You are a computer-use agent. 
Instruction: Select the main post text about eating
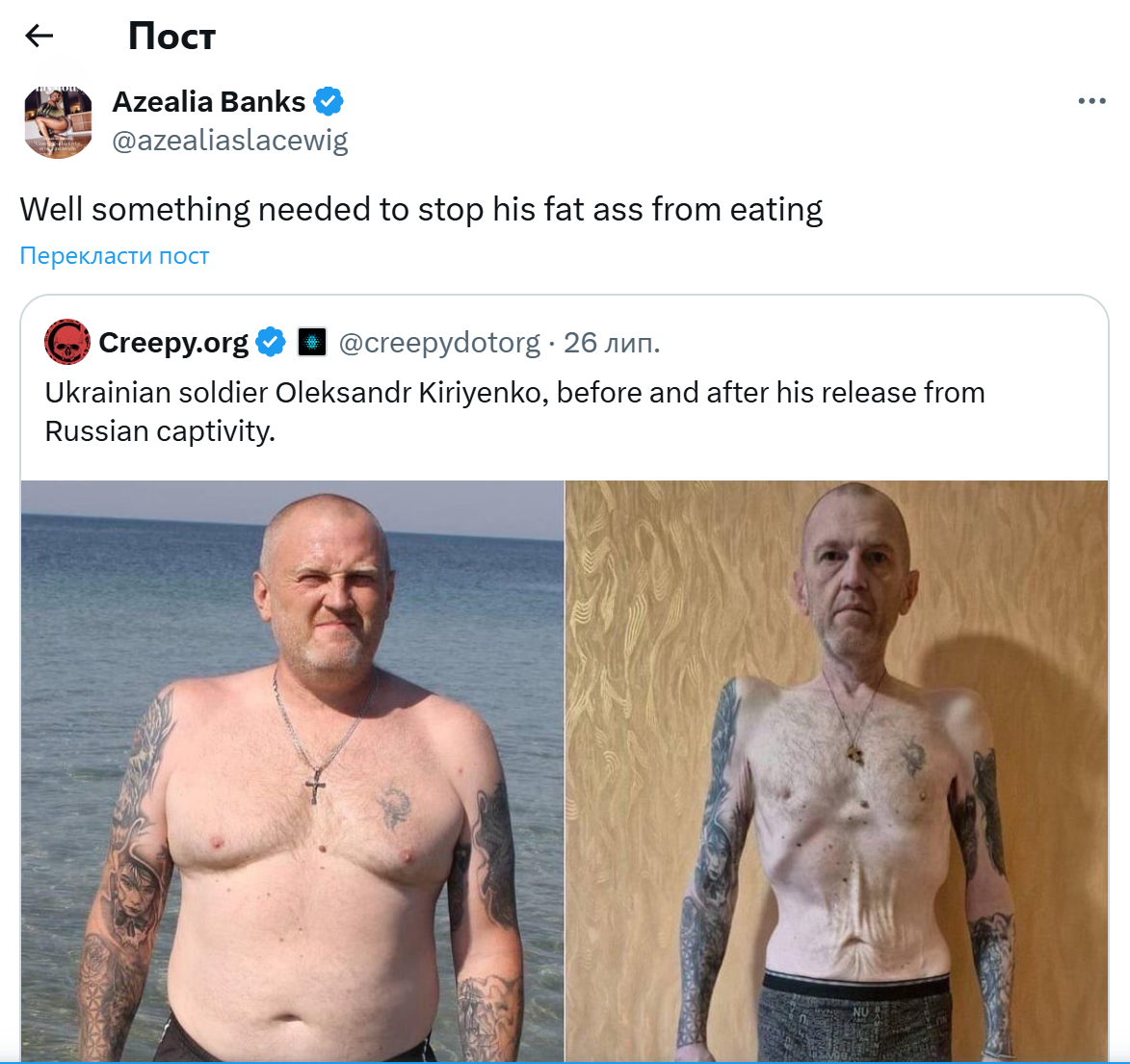(x=421, y=210)
